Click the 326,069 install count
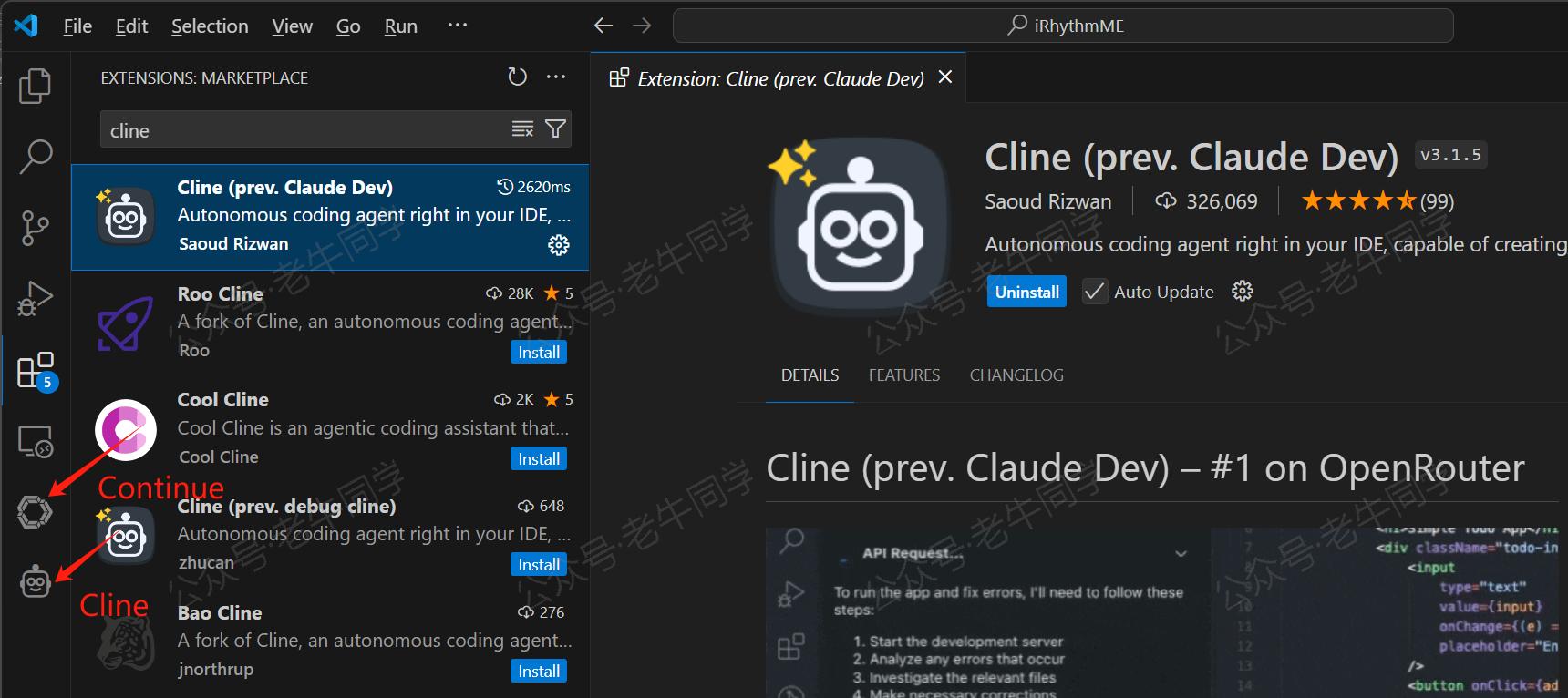Screen dimensions: 1568x698 [x=1206, y=201]
